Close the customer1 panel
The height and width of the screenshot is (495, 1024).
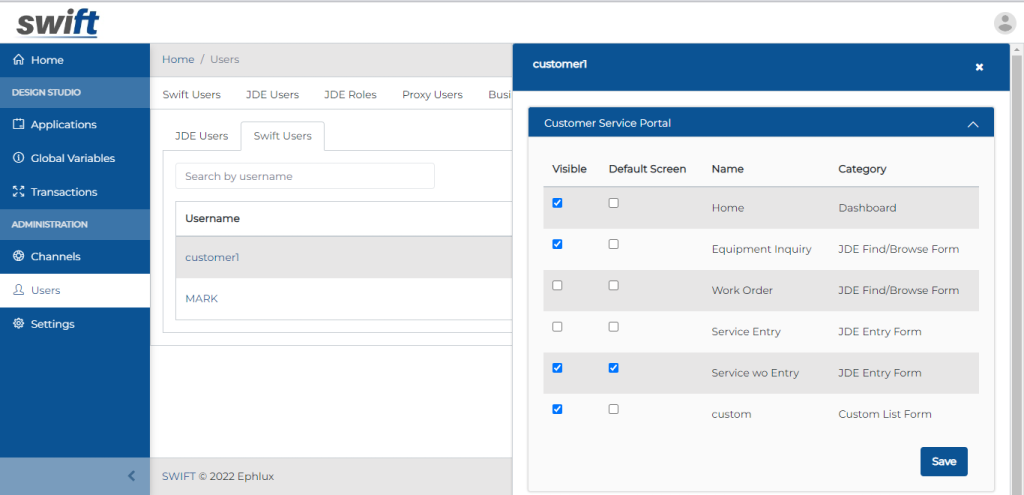tap(979, 67)
